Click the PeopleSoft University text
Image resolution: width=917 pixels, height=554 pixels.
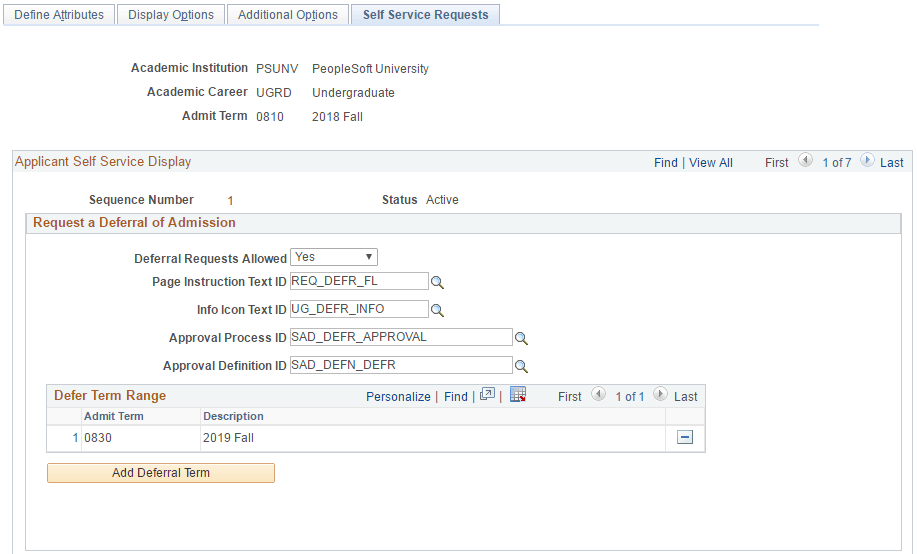pos(370,68)
